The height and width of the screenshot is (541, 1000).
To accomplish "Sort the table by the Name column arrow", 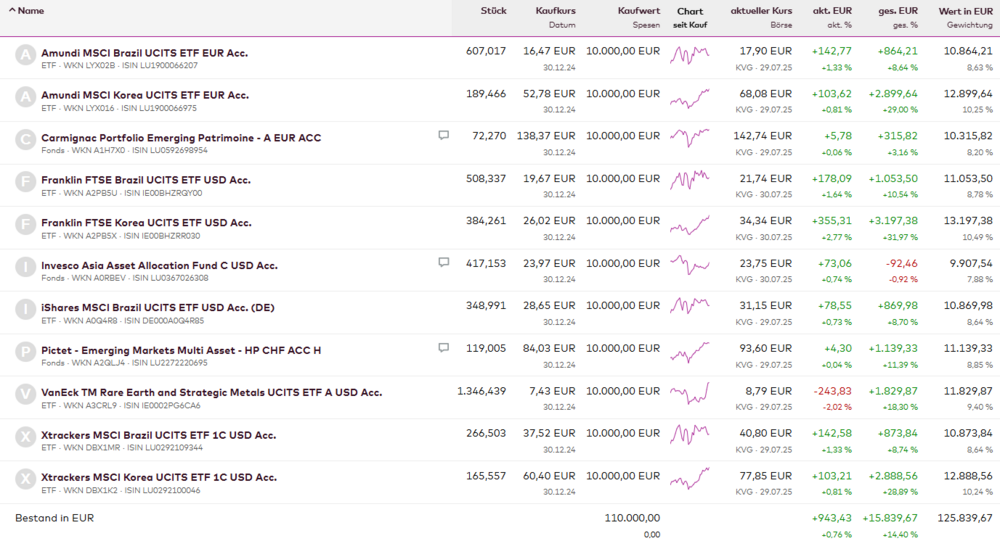I will pyautogui.click(x=10, y=11).
